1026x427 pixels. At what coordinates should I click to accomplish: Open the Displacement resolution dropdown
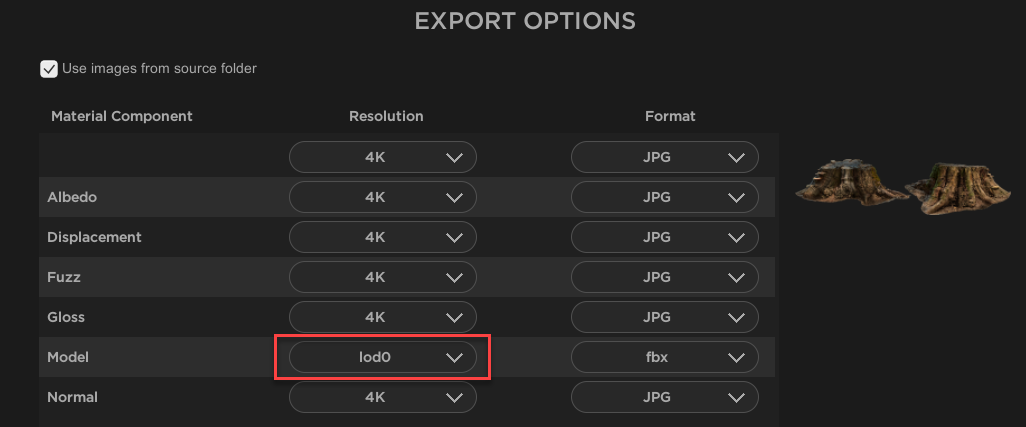pos(383,238)
